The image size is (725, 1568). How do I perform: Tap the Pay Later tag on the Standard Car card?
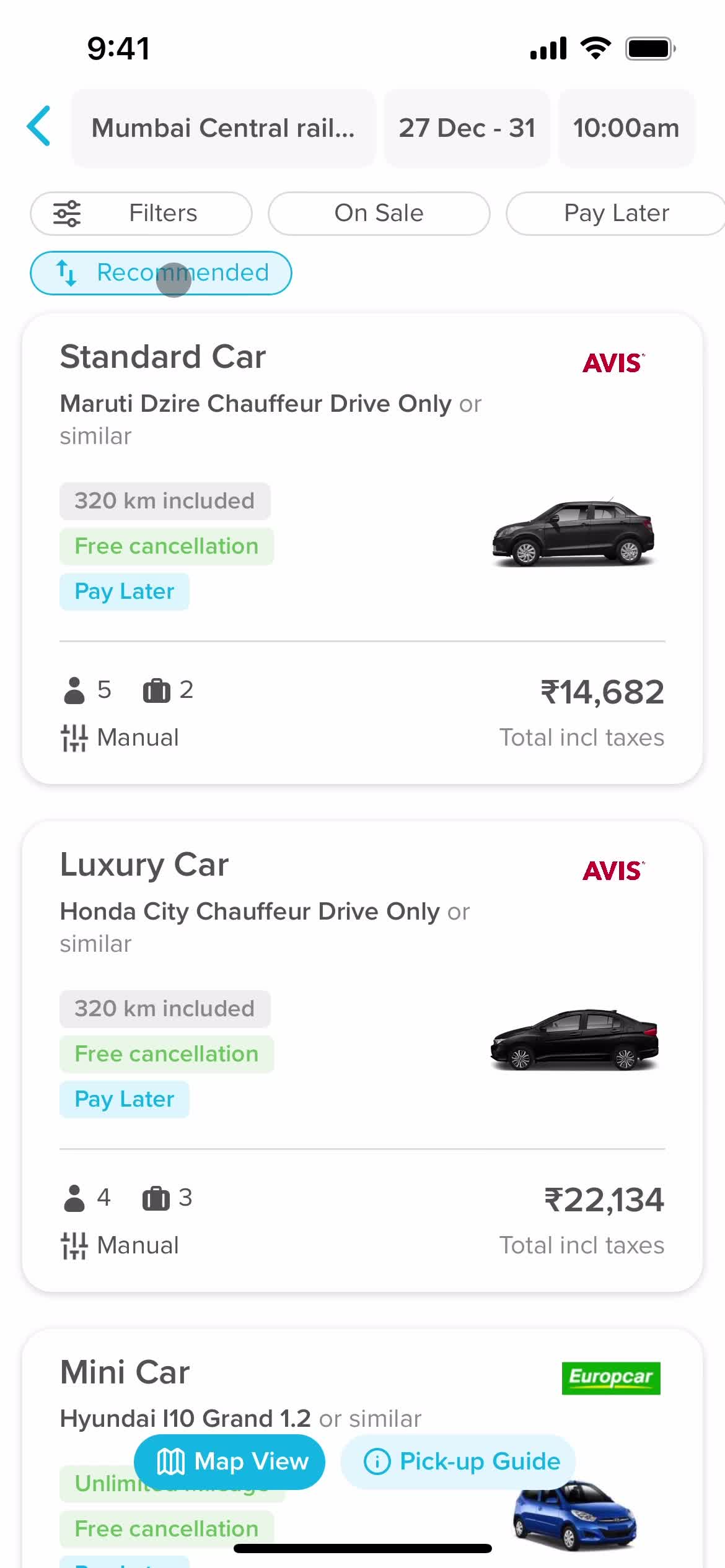[125, 591]
